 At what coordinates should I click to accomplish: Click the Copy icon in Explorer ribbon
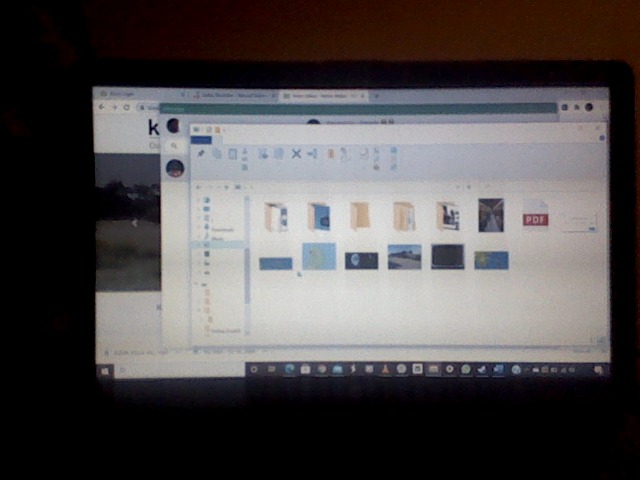(x=217, y=154)
